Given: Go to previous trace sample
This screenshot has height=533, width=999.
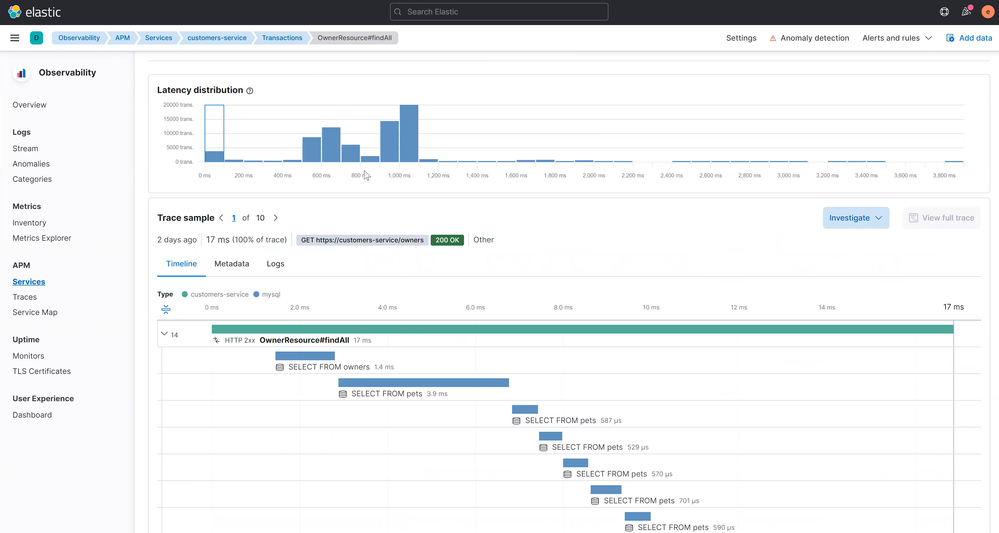Looking at the screenshot, I should pos(221,218).
